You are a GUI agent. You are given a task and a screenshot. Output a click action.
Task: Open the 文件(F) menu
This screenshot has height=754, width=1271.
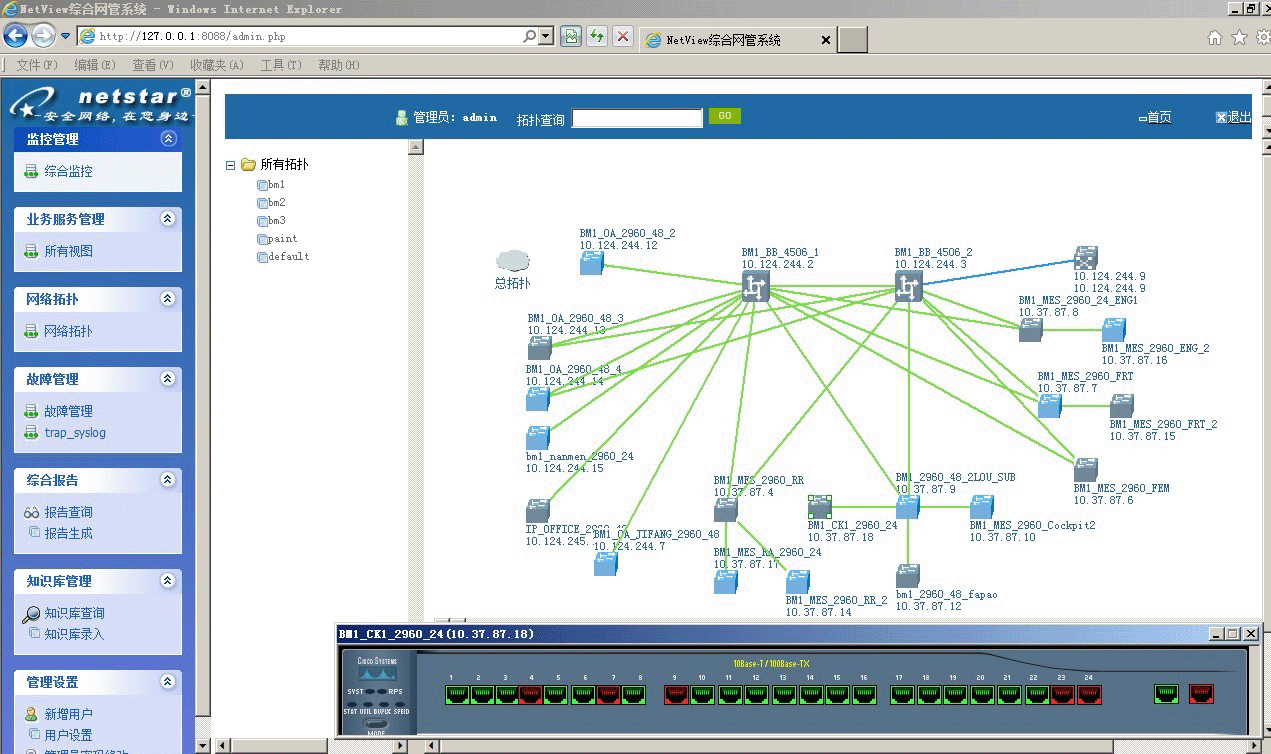click(x=37, y=65)
